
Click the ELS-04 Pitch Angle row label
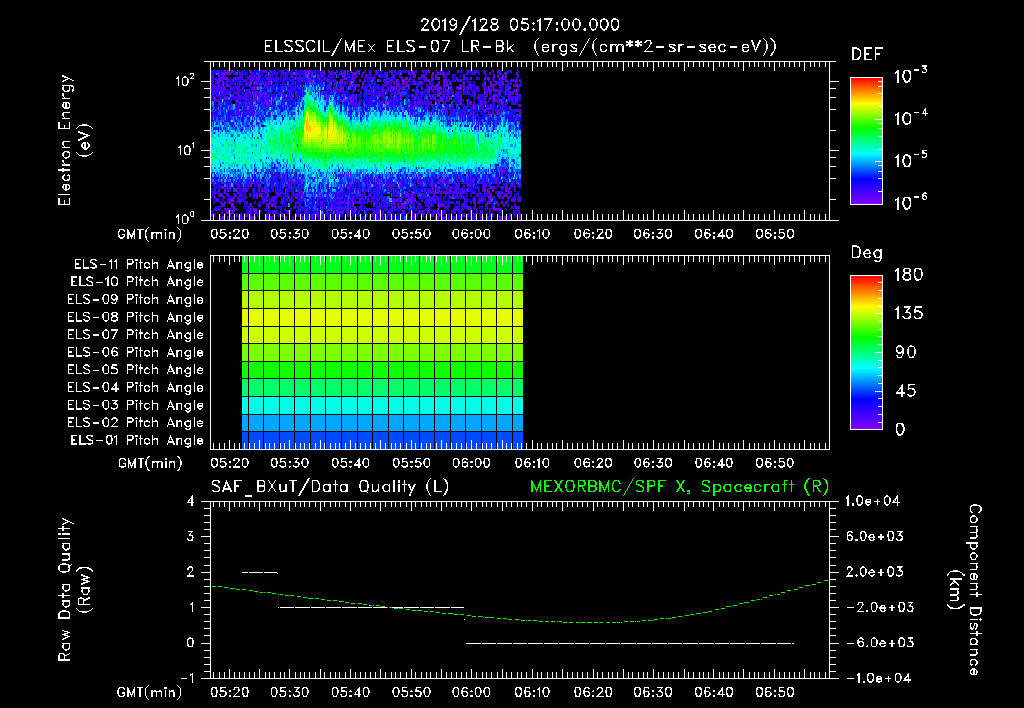(x=136, y=387)
